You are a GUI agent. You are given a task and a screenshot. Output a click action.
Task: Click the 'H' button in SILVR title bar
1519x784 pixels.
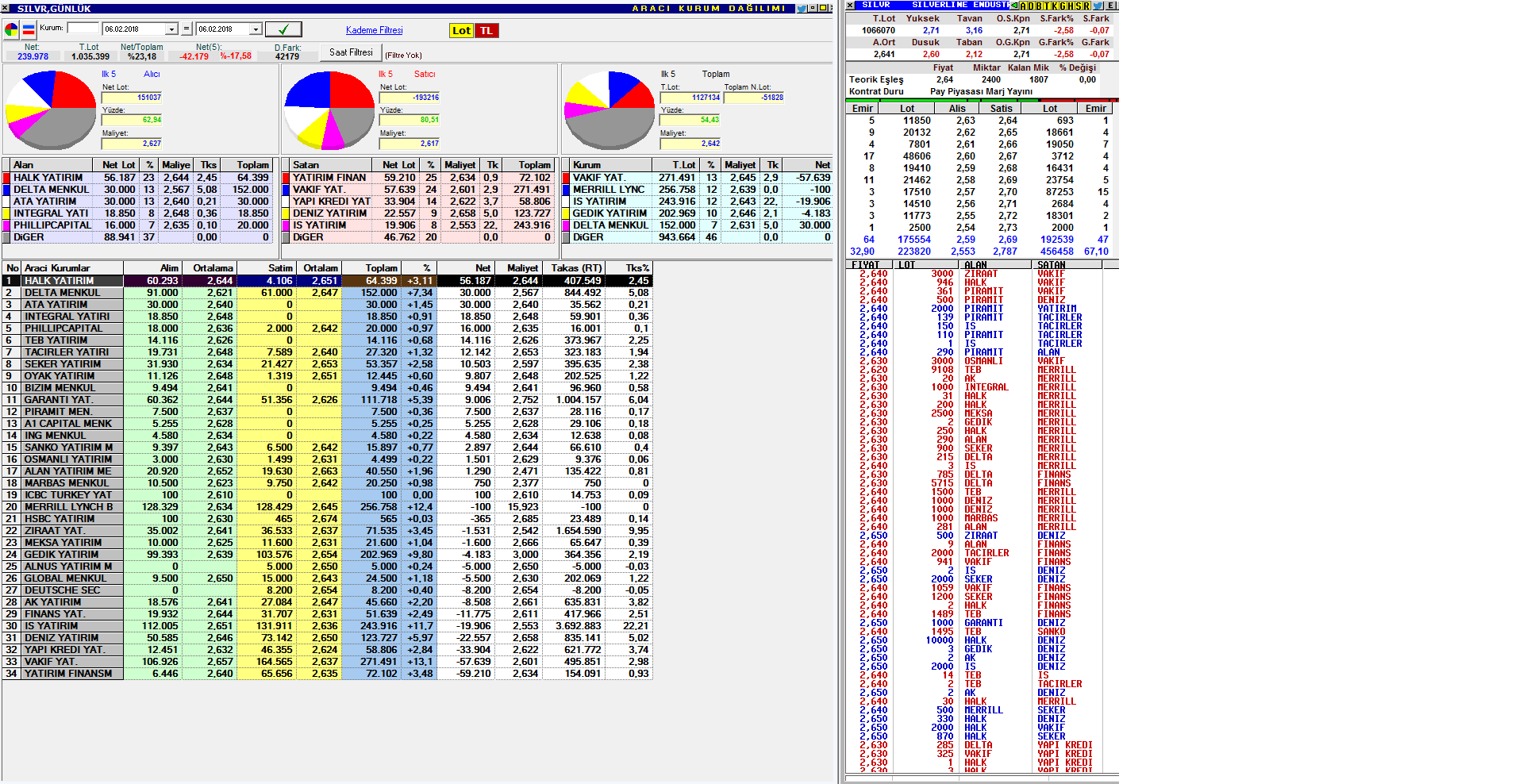click(x=1071, y=6)
